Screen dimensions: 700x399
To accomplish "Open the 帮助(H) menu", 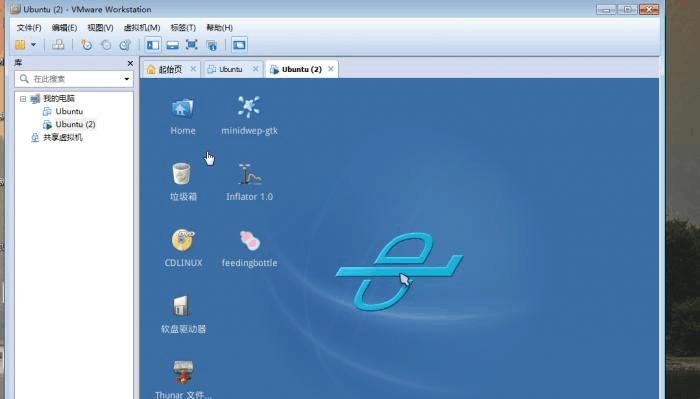I will pos(220,28).
